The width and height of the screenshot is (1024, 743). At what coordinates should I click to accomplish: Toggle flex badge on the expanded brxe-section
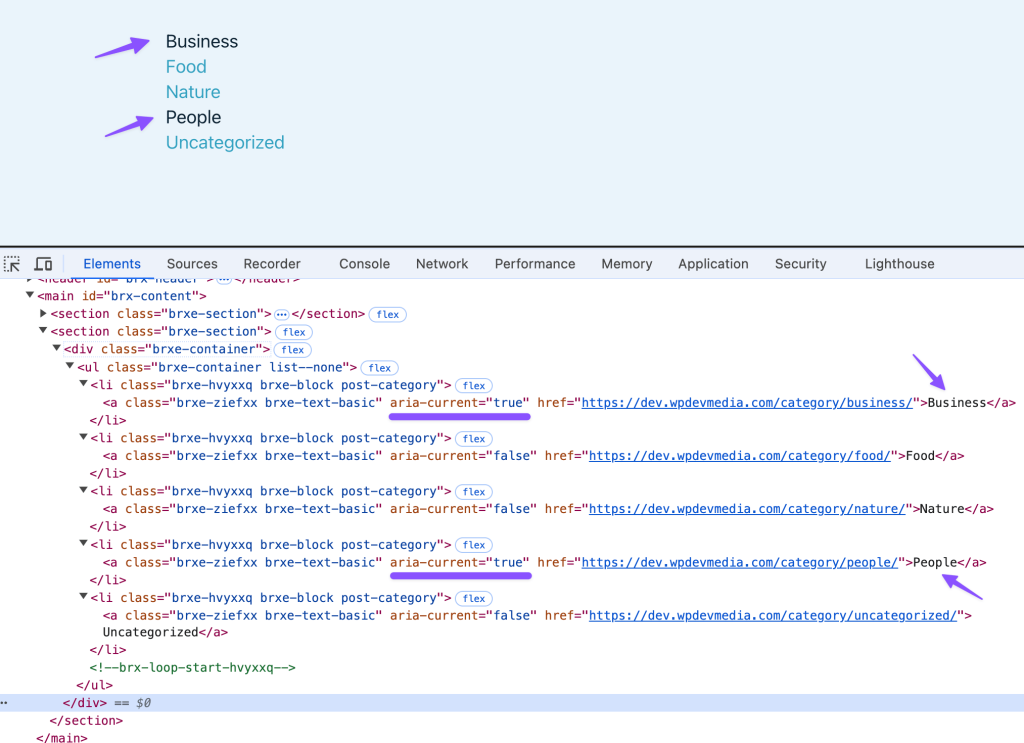click(293, 332)
